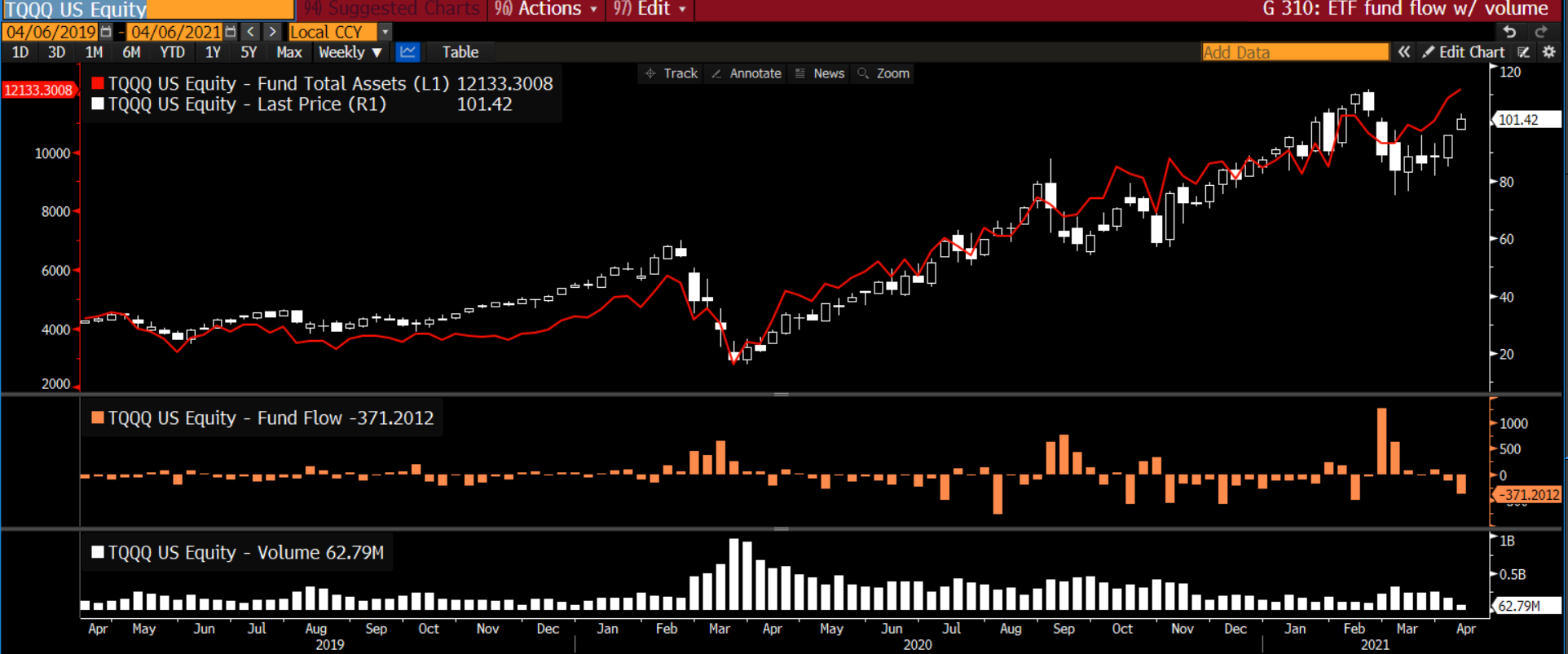The height and width of the screenshot is (654, 1568).
Task: Select the 3D time range
Action: 56,52
